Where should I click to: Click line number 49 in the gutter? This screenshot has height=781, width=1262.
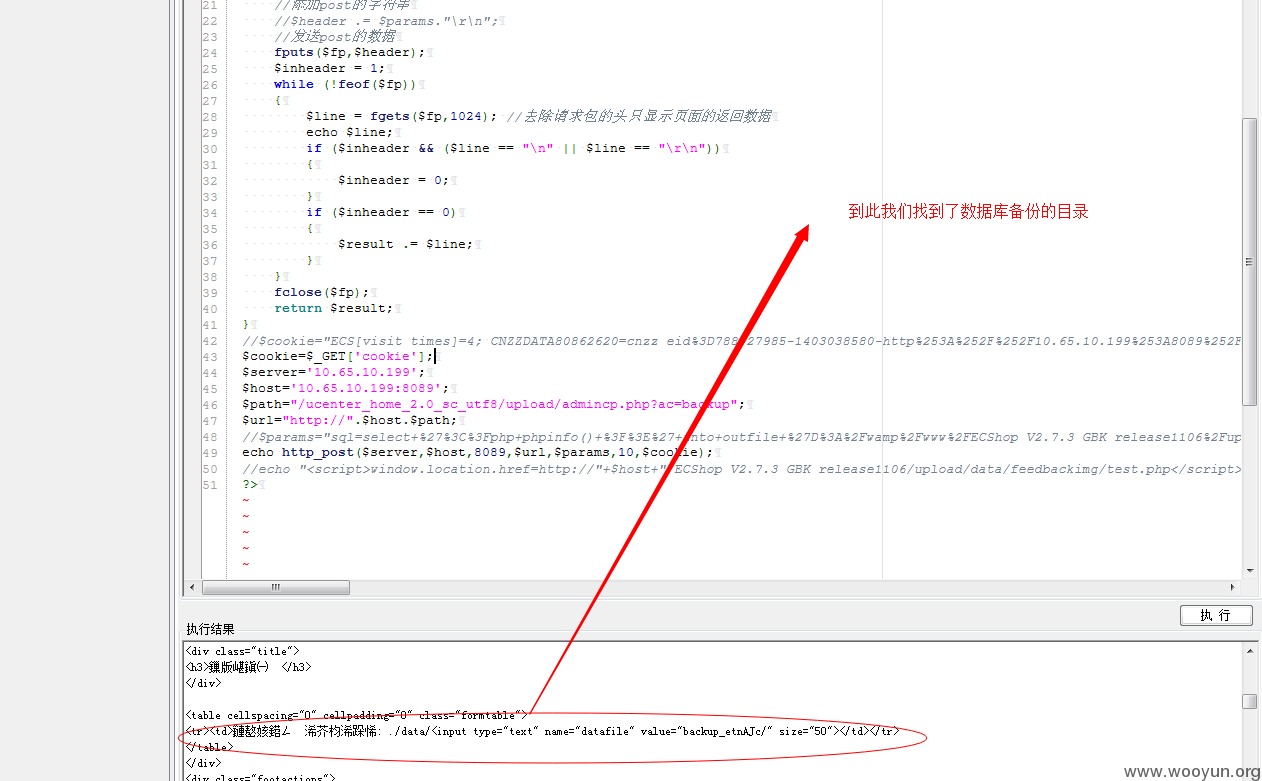(209, 452)
